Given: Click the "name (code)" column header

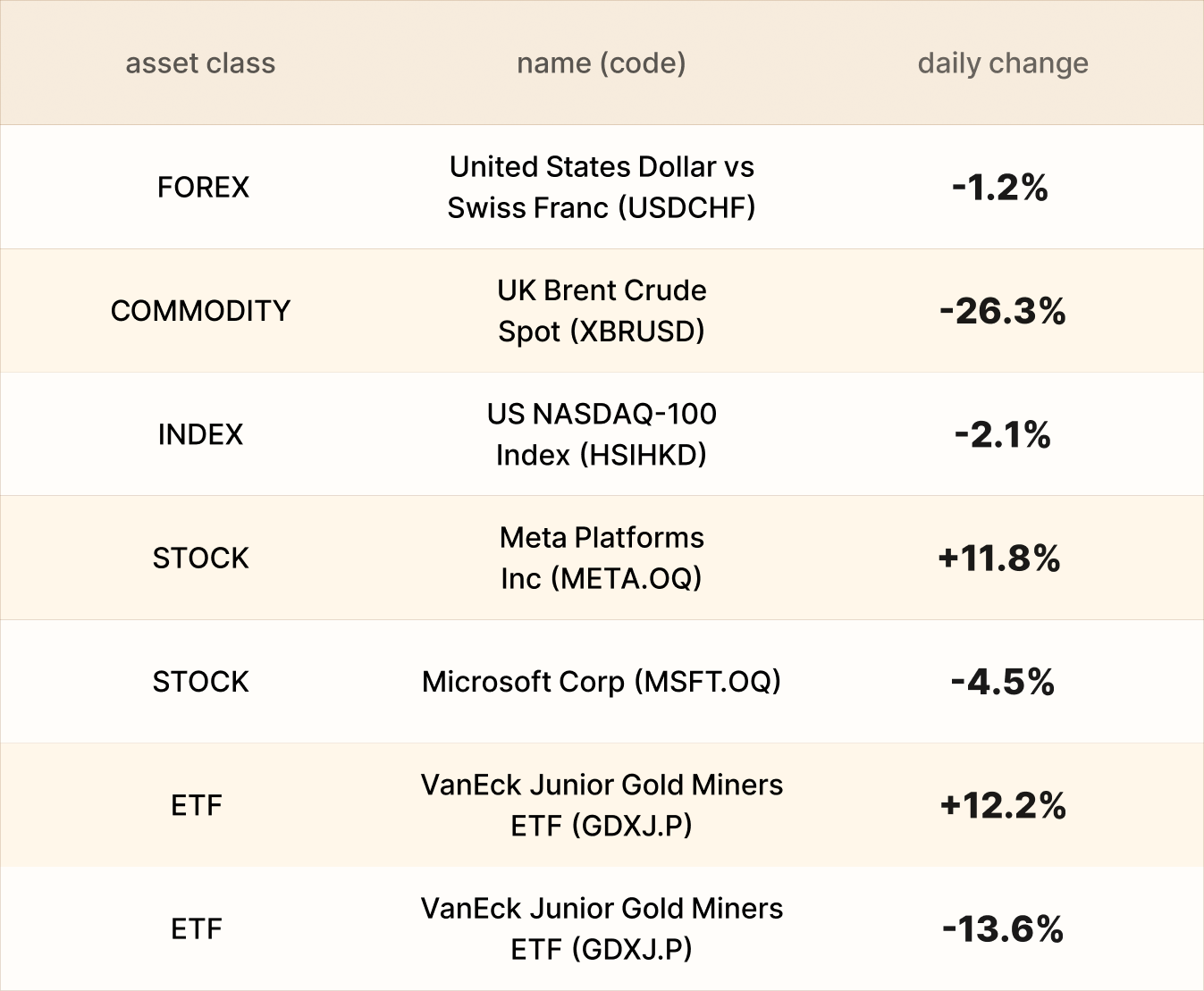Looking at the screenshot, I should coord(601,63).
